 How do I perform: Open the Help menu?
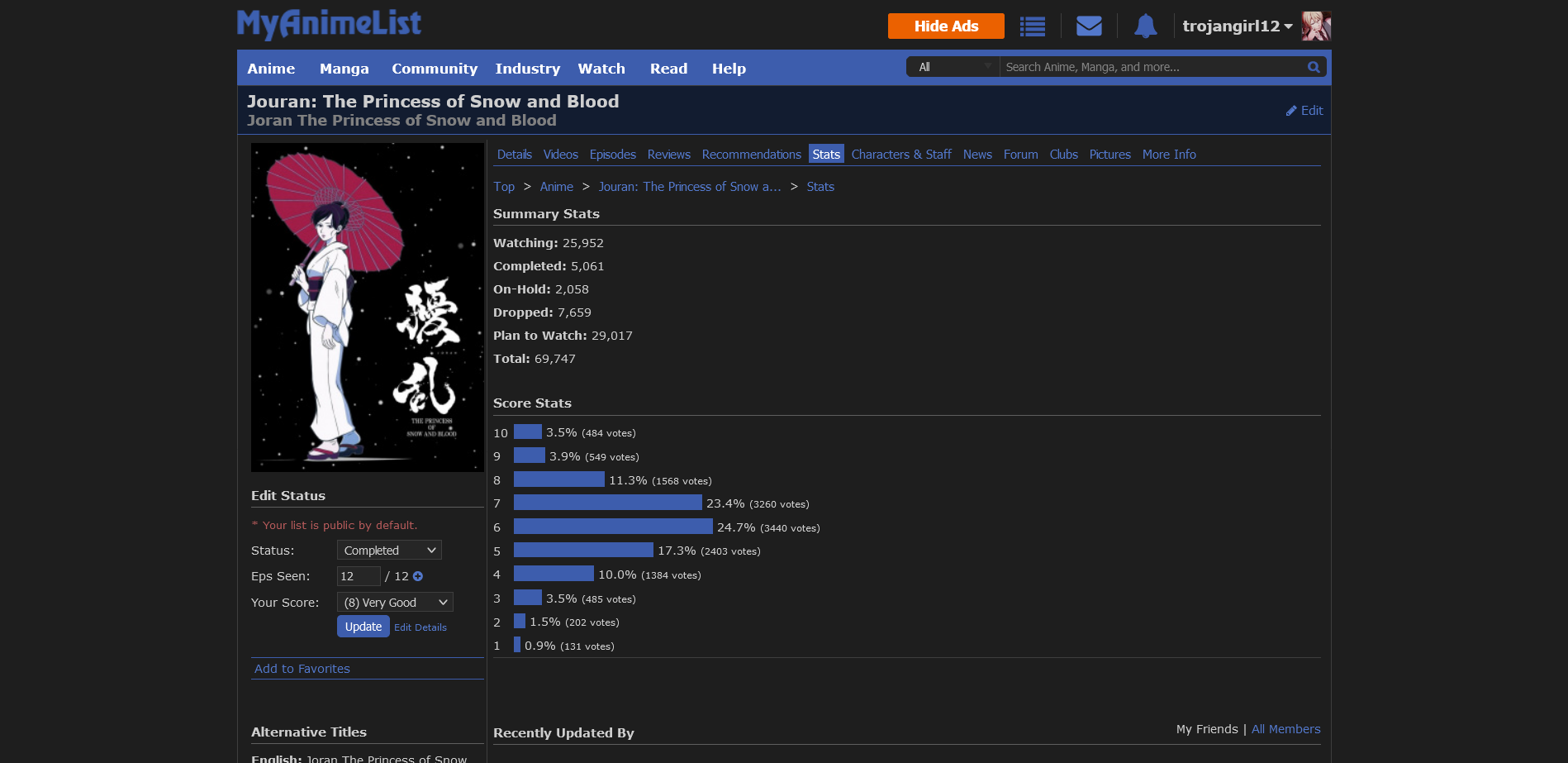[729, 69]
